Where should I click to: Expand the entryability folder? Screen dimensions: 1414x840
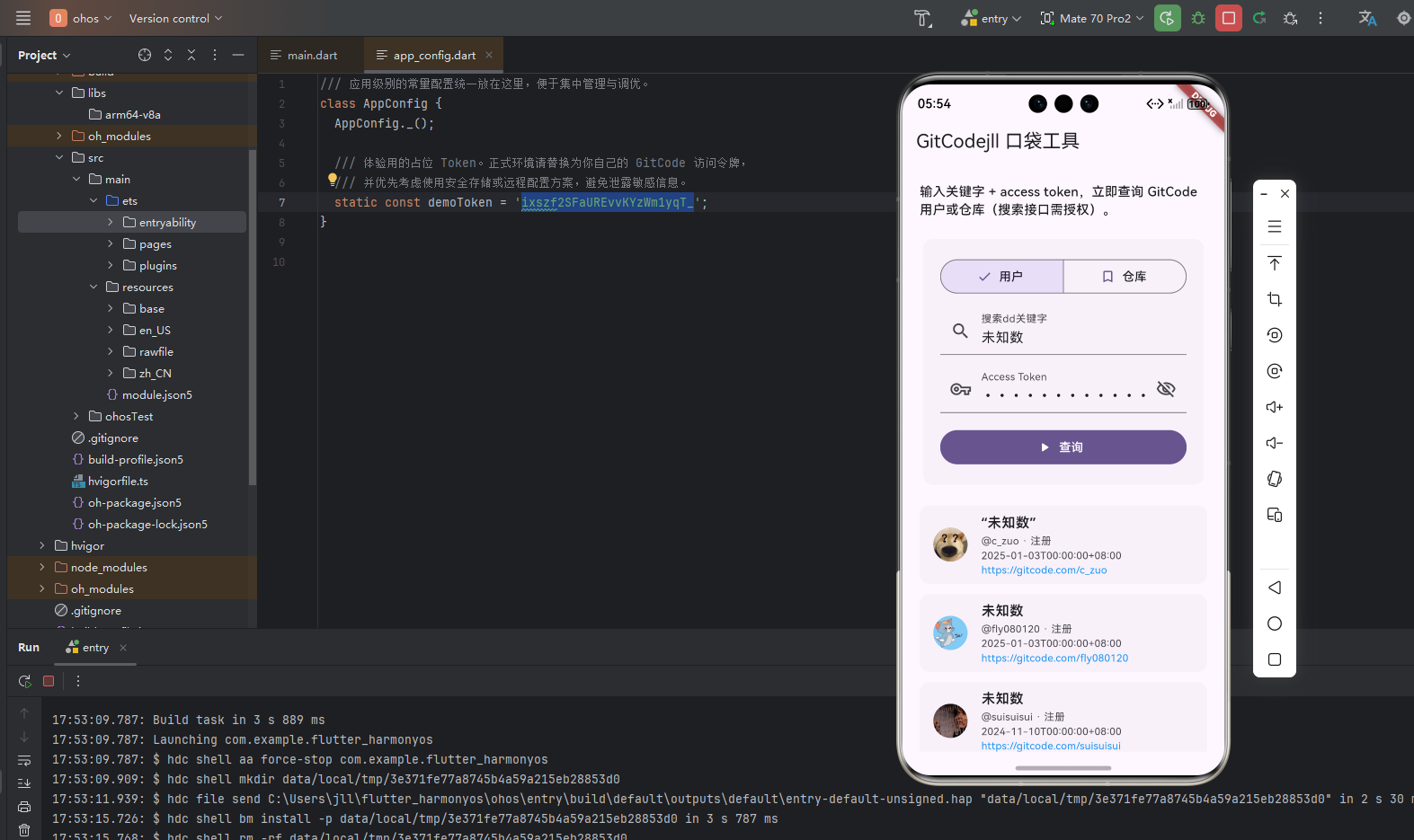(111, 222)
